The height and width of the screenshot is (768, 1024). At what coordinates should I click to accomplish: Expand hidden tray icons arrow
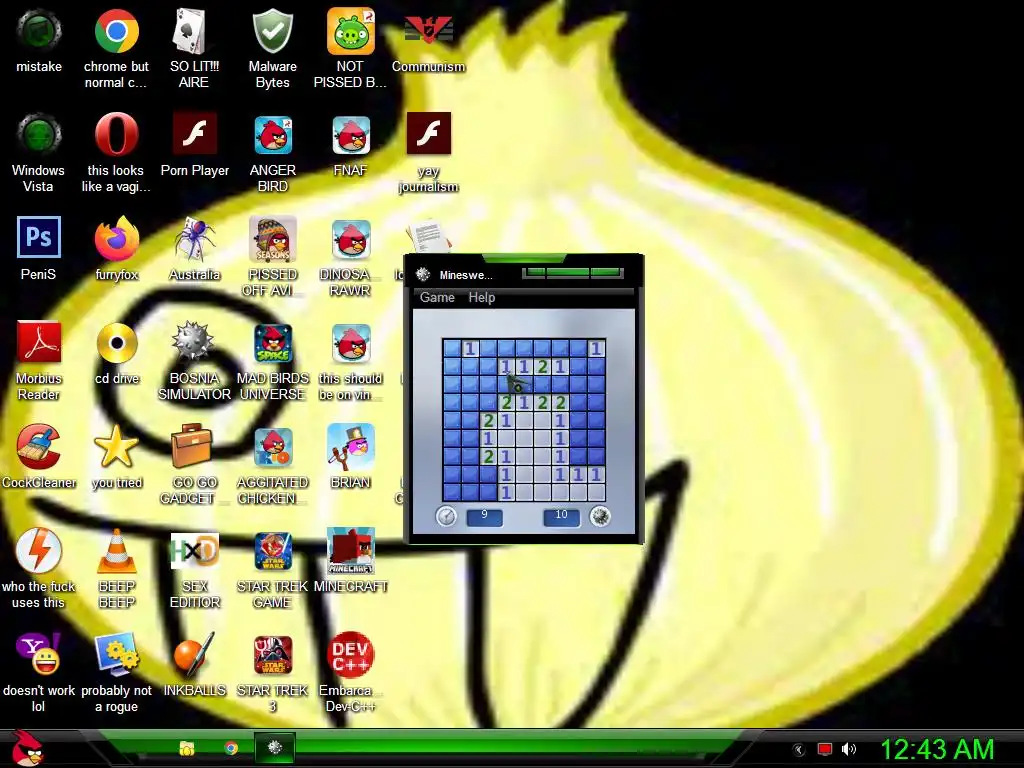(x=798, y=750)
